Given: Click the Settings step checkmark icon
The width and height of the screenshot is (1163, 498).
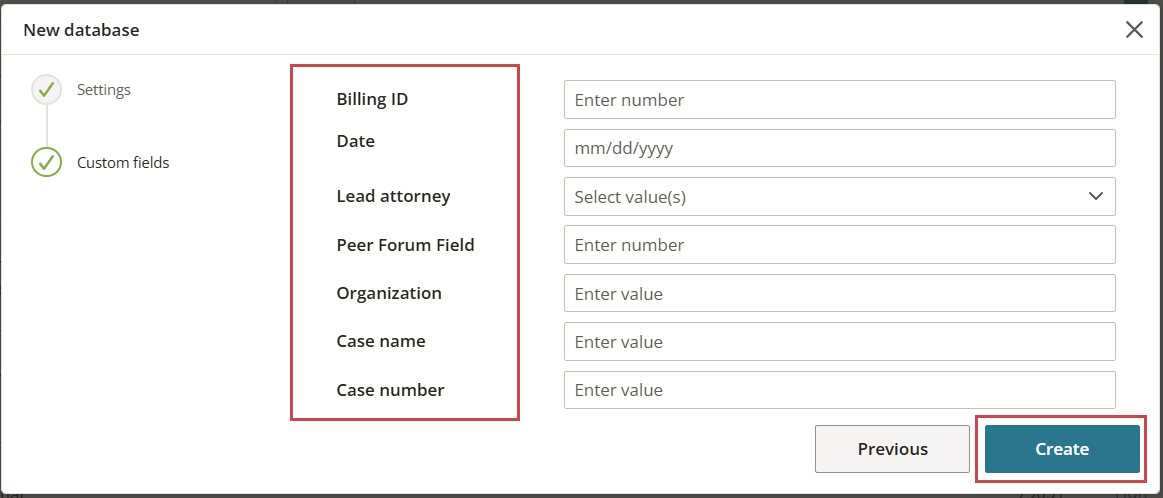Looking at the screenshot, I should pos(46,90).
